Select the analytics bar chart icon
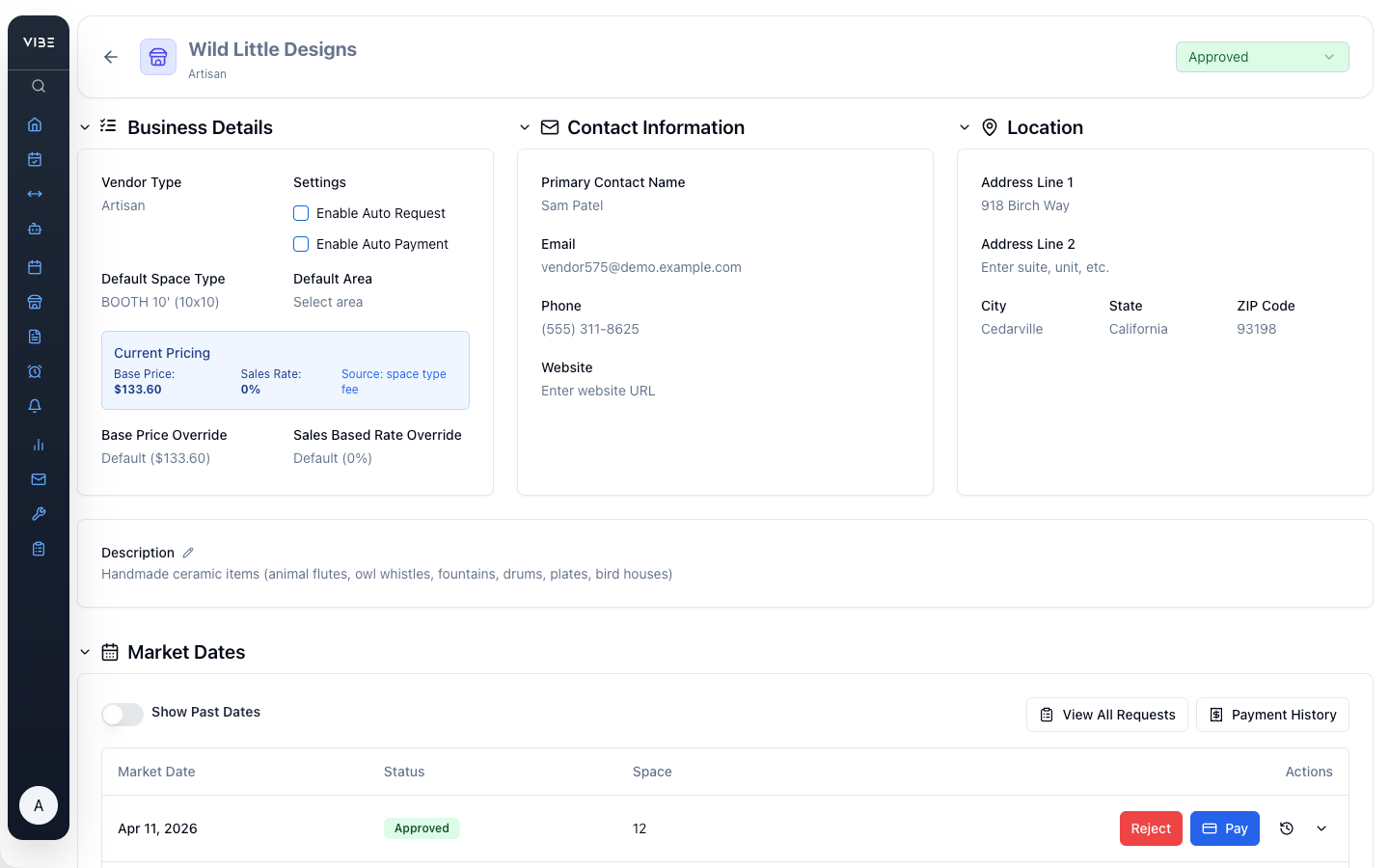 38,445
